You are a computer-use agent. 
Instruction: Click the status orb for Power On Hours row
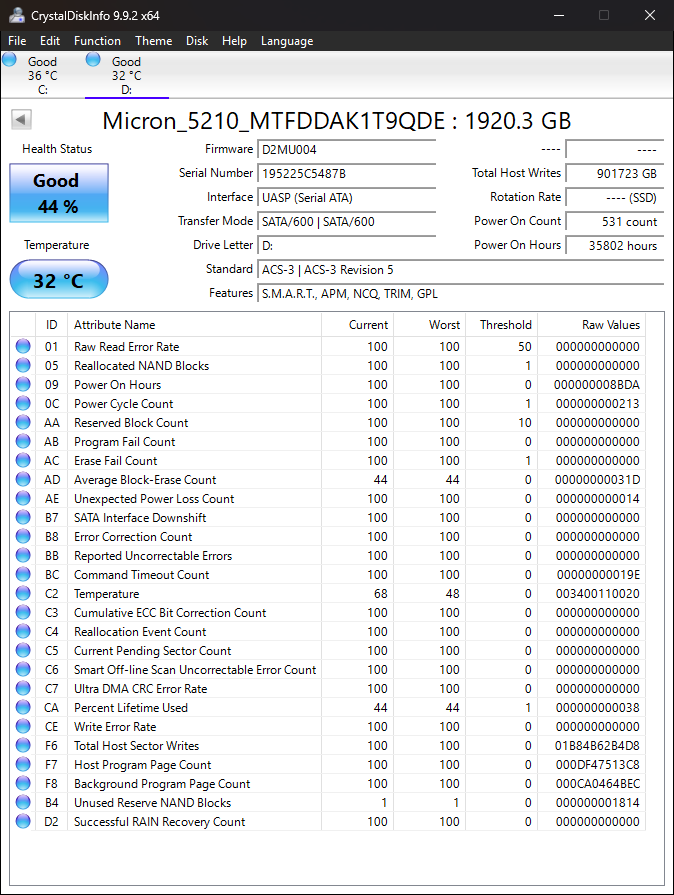pyautogui.click(x=23, y=384)
